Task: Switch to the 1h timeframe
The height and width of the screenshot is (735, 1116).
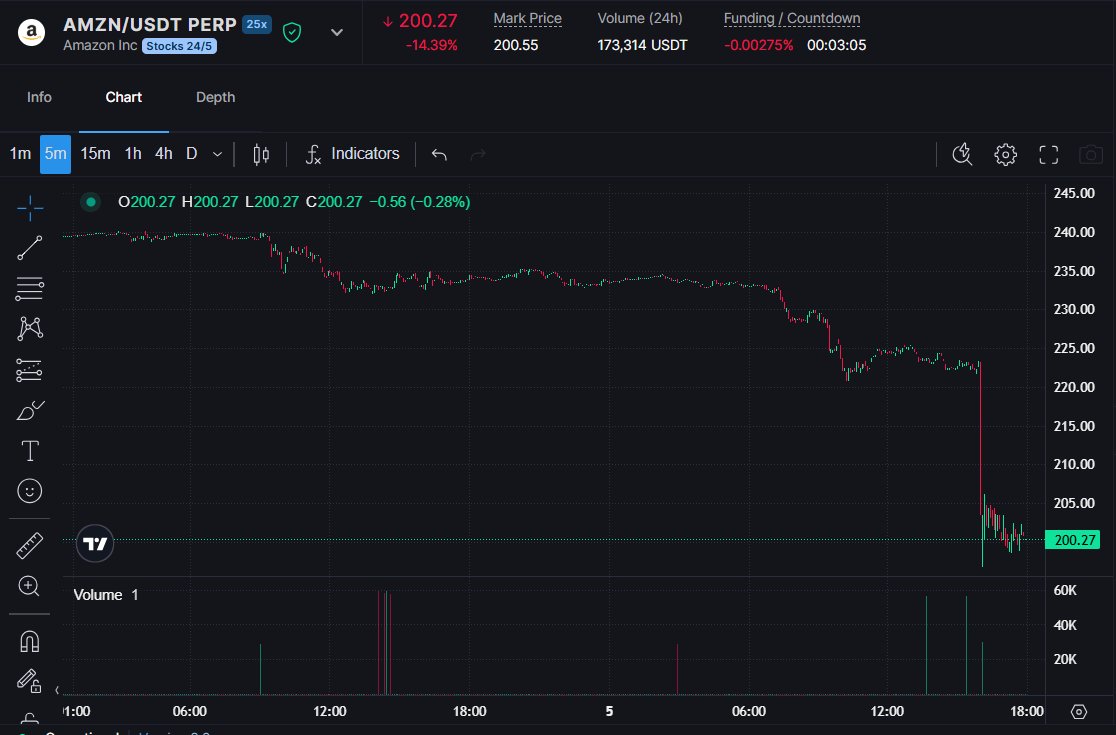Action: coord(133,154)
